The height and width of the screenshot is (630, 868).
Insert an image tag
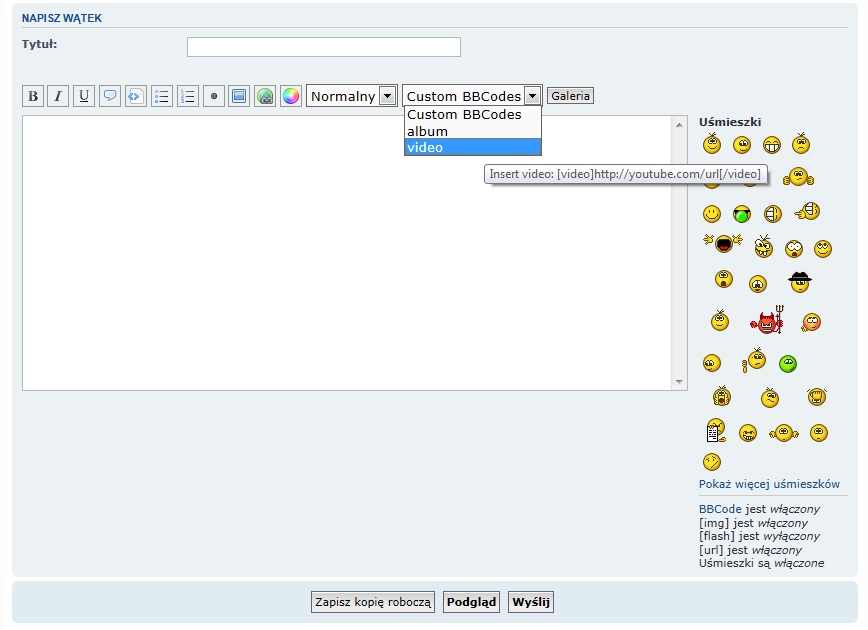click(x=239, y=96)
